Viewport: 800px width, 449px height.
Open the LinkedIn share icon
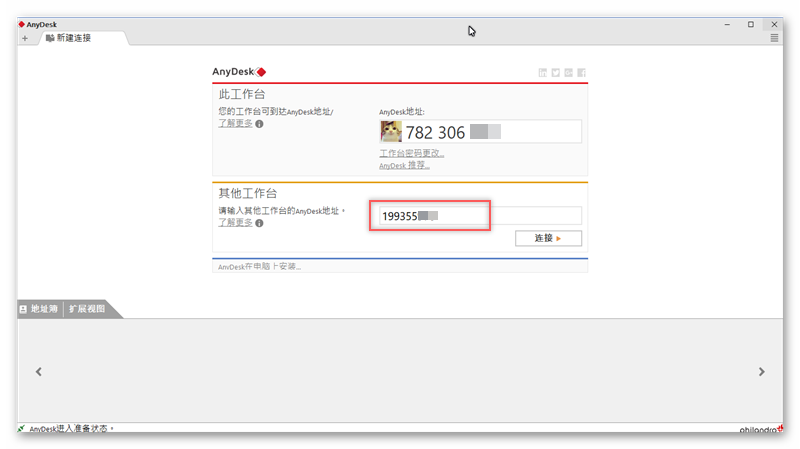[x=542, y=72]
